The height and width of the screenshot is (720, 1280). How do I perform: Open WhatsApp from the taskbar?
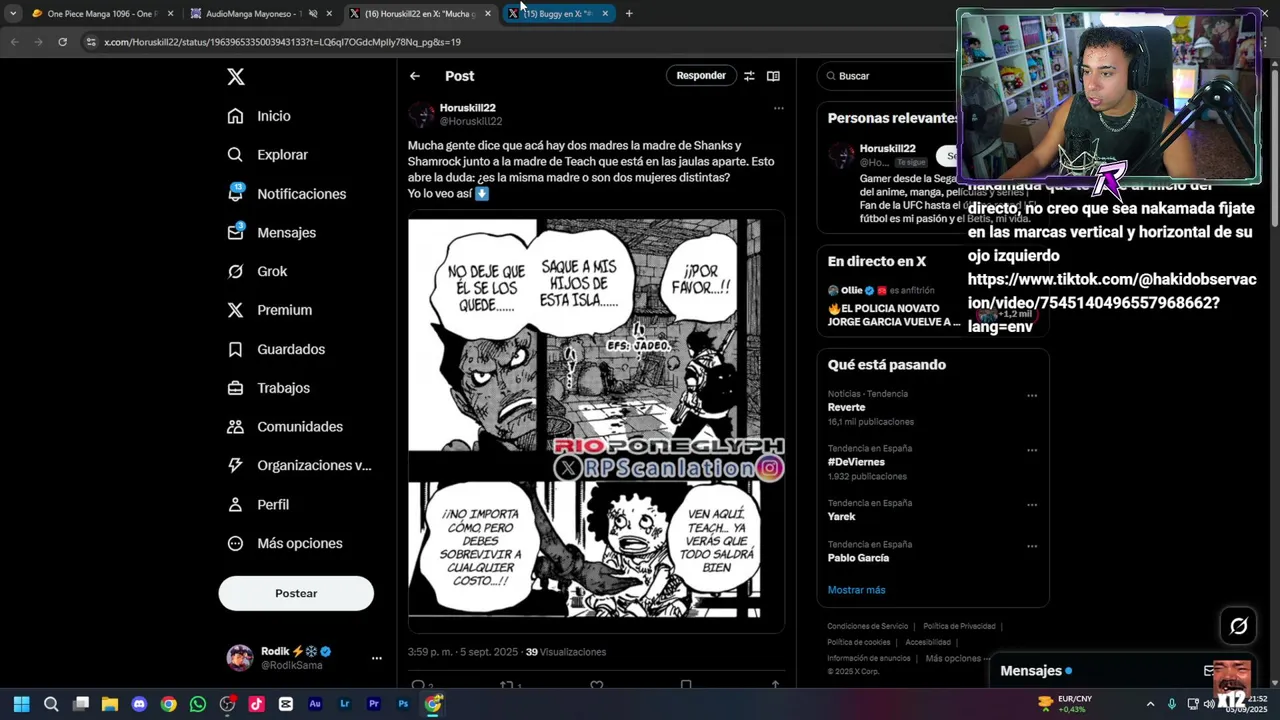tap(198, 704)
